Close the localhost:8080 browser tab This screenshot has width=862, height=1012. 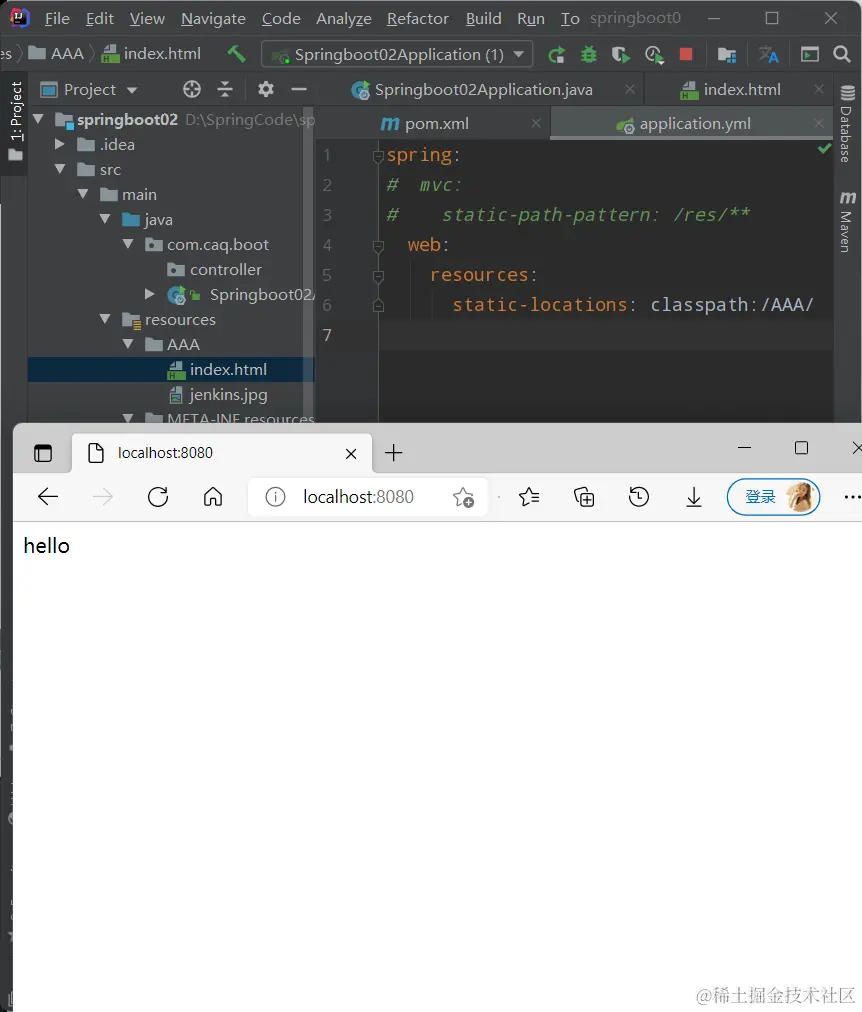pyautogui.click(x=351, y=454)
